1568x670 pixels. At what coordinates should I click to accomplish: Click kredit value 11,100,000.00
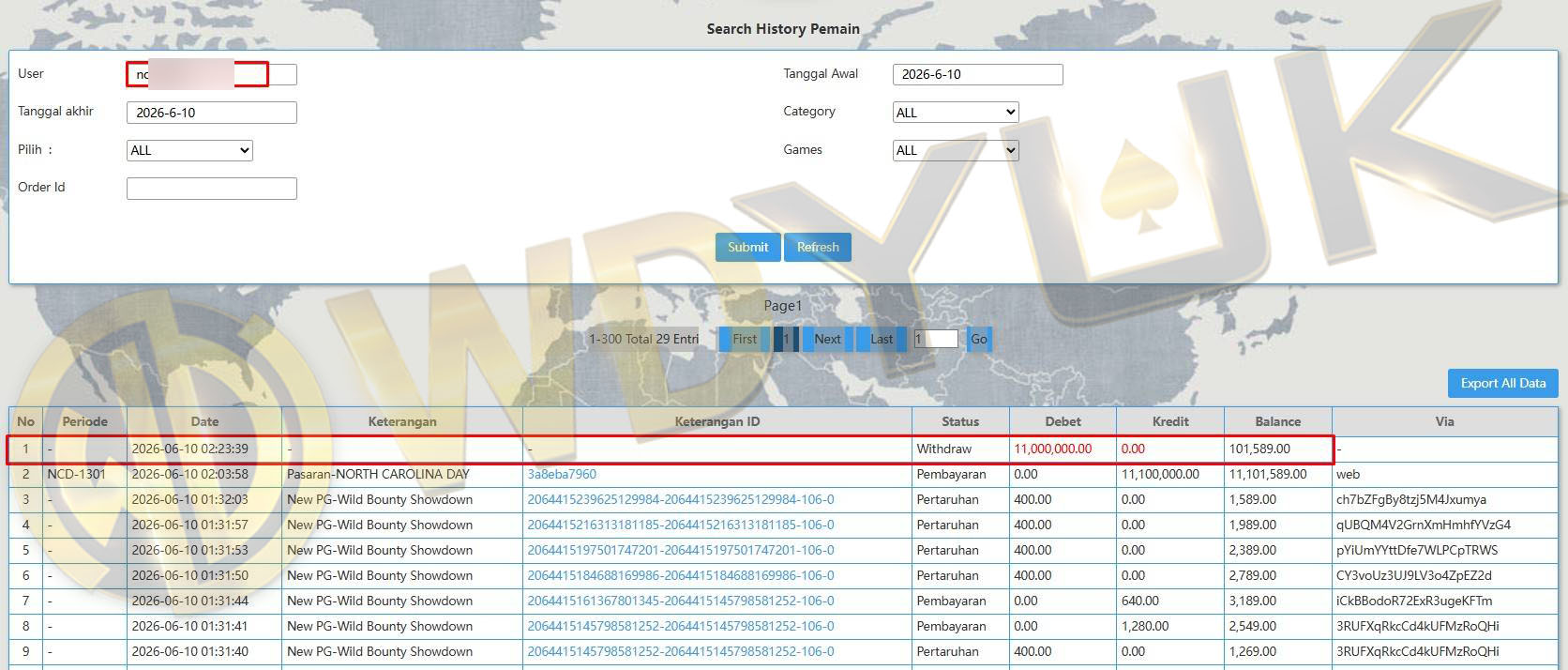click(x=1160, y=474)
